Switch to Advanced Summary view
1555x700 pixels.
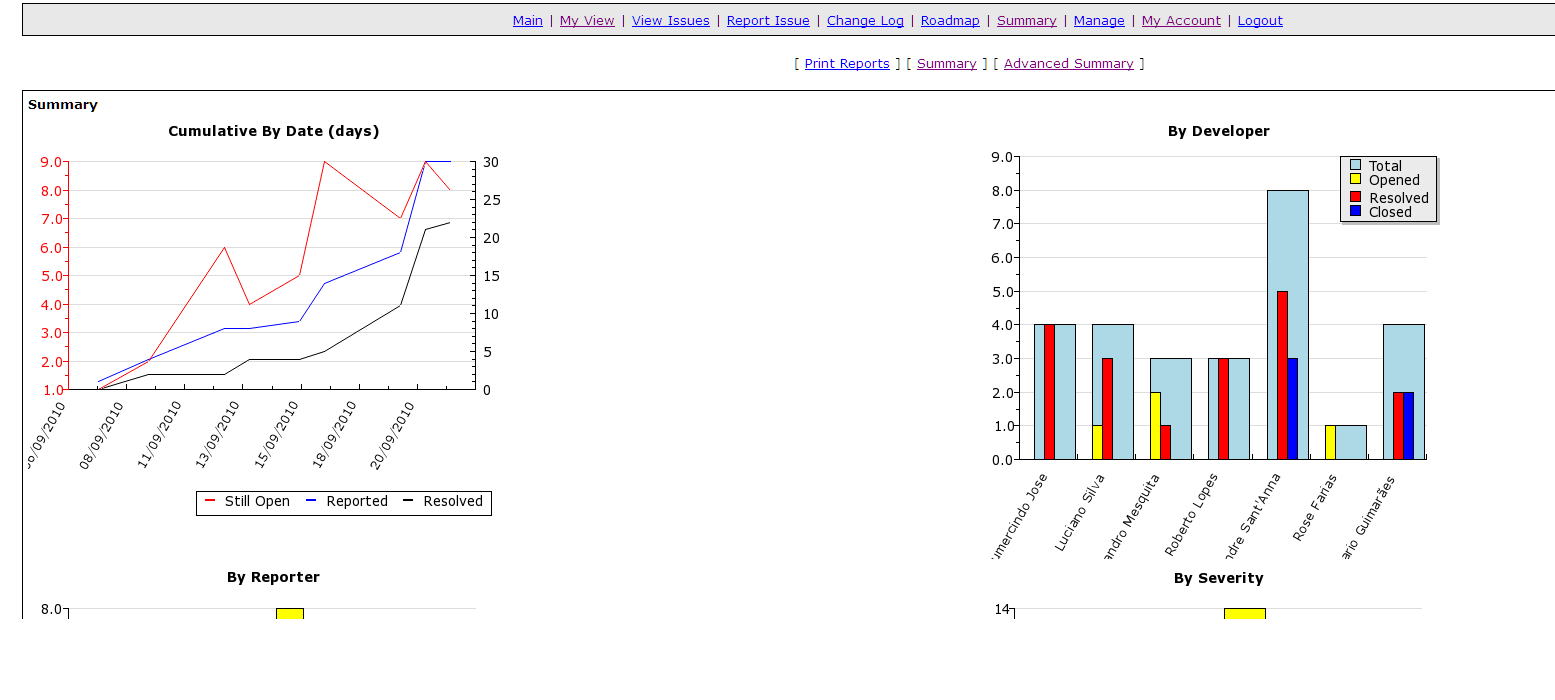[1068, 63]
